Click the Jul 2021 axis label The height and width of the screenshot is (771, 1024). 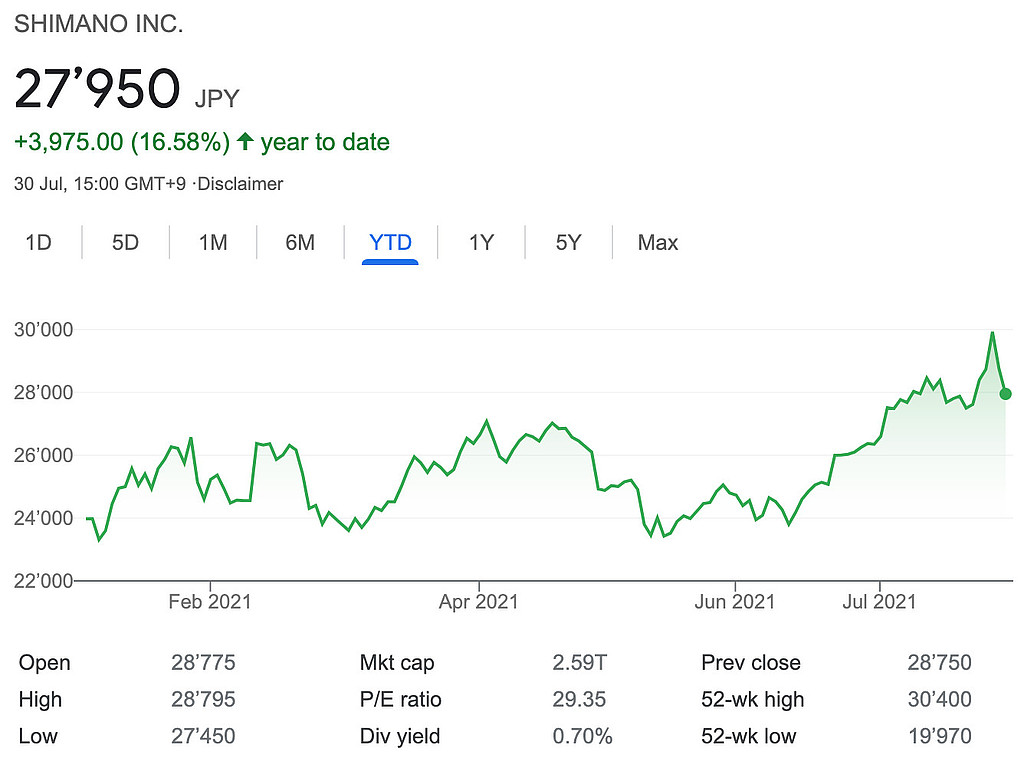pyautogui.click(x=880, y=602)
